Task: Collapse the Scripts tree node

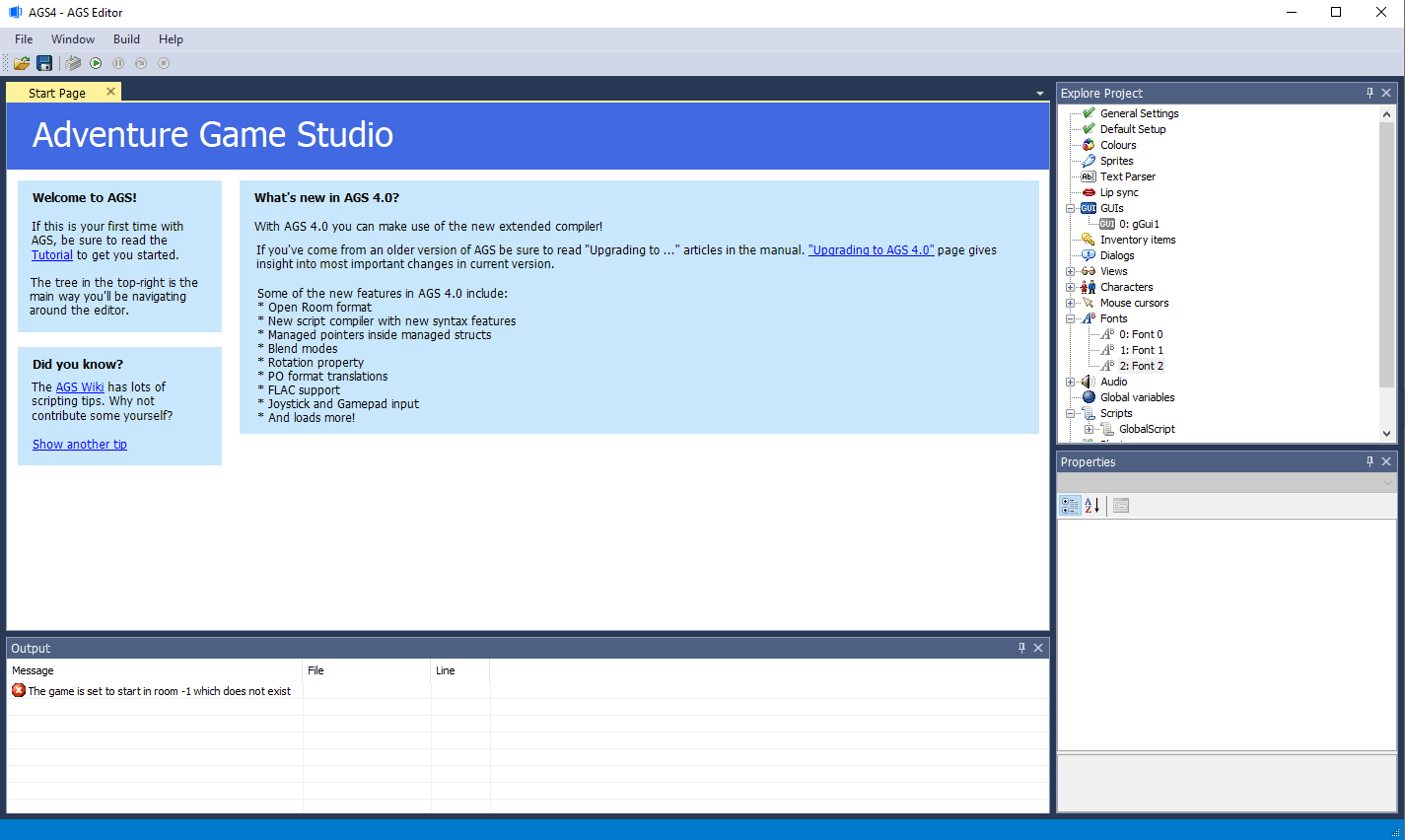Action: pyautogui.click(x=1071, y=413)
